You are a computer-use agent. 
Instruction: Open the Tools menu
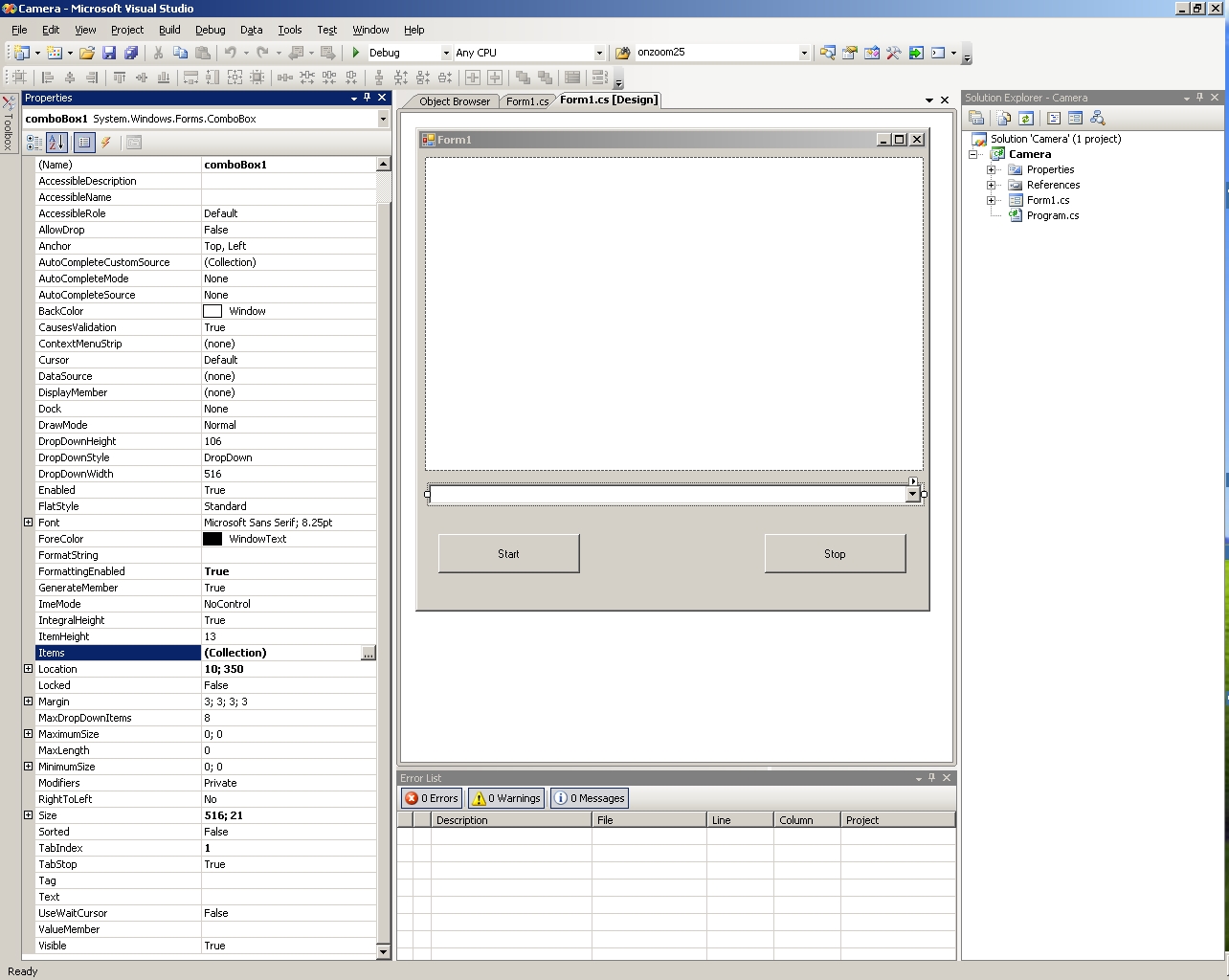(x=290, y=30)
